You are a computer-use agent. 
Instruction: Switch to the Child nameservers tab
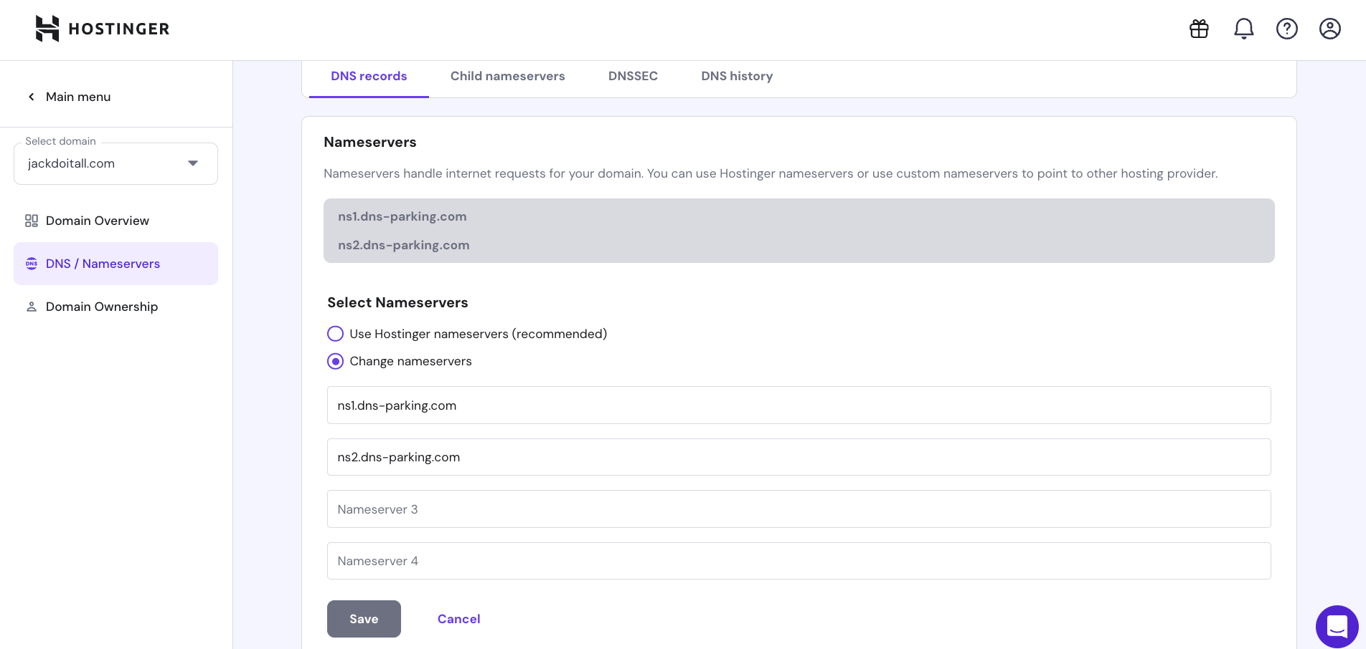click(x=507, y=76)
